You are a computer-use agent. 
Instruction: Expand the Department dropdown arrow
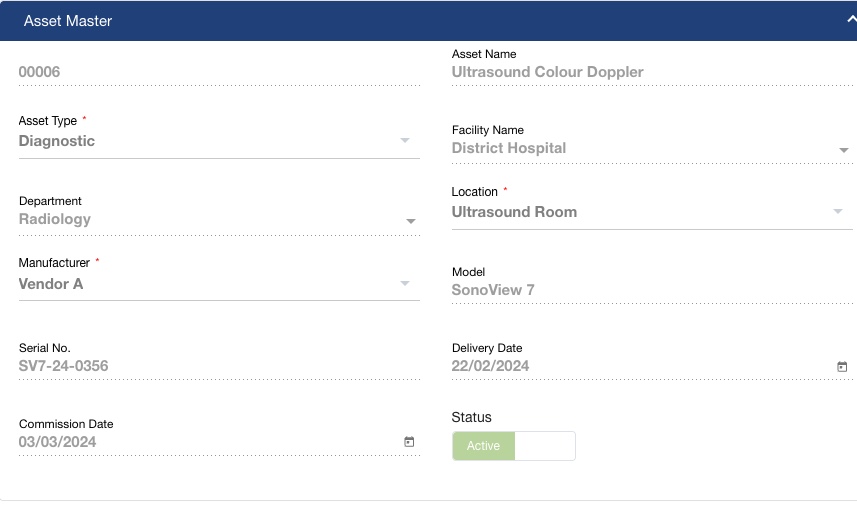(x=411, y=221)
